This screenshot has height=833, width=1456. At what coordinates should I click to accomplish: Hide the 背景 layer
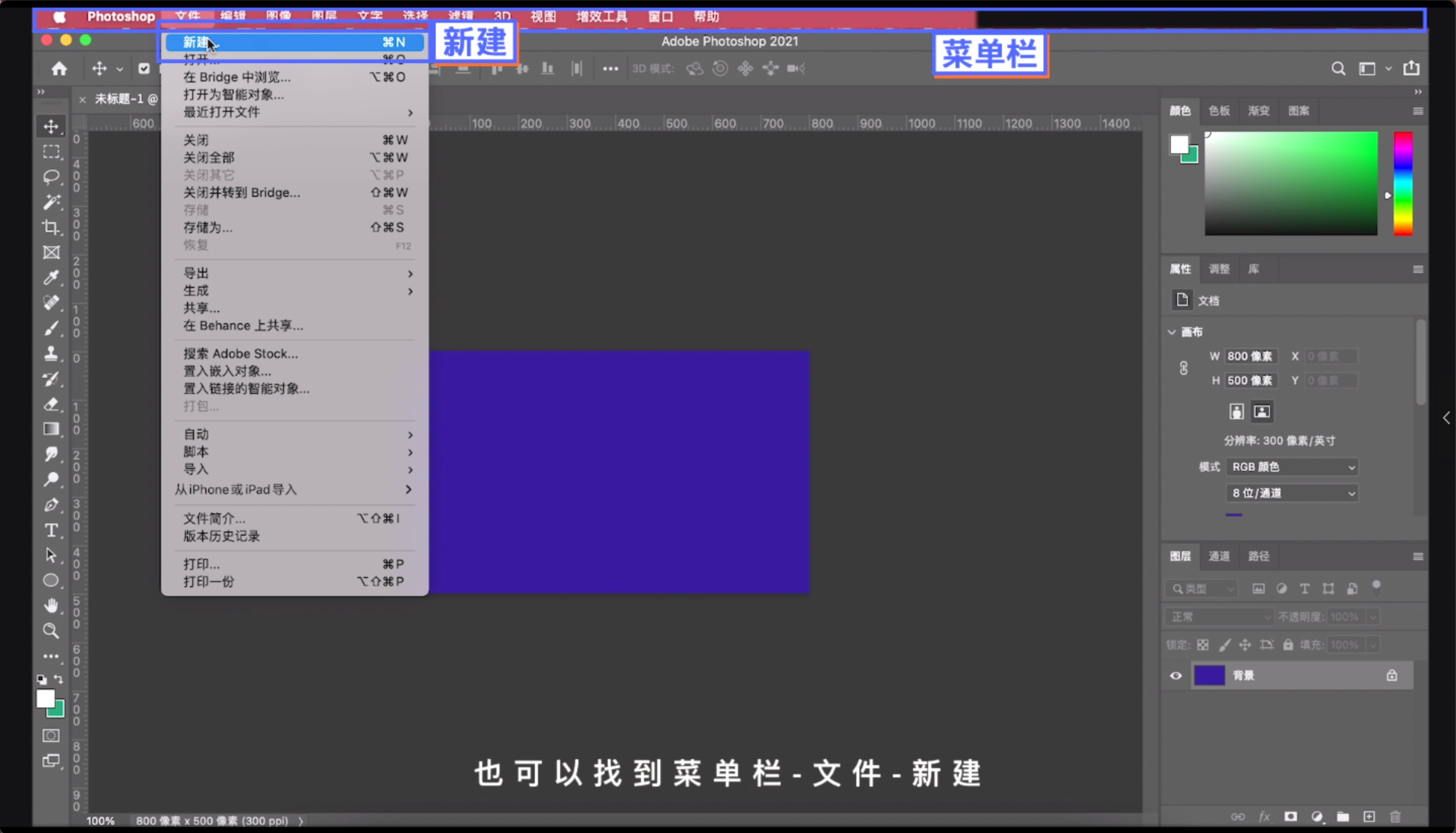pyautogui.click(x=1175, y=675)
